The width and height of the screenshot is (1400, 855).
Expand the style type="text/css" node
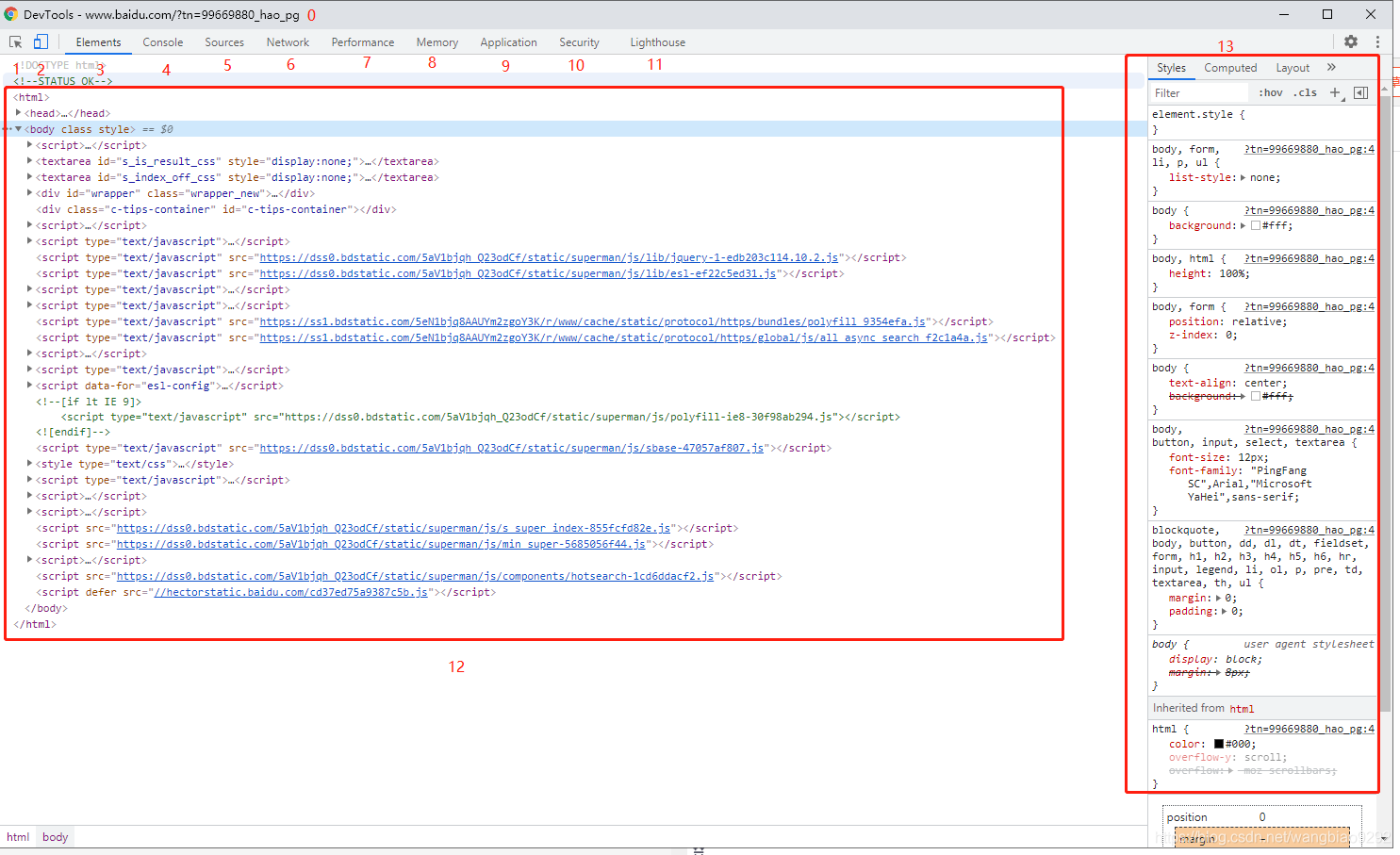[x=30, y=464]
